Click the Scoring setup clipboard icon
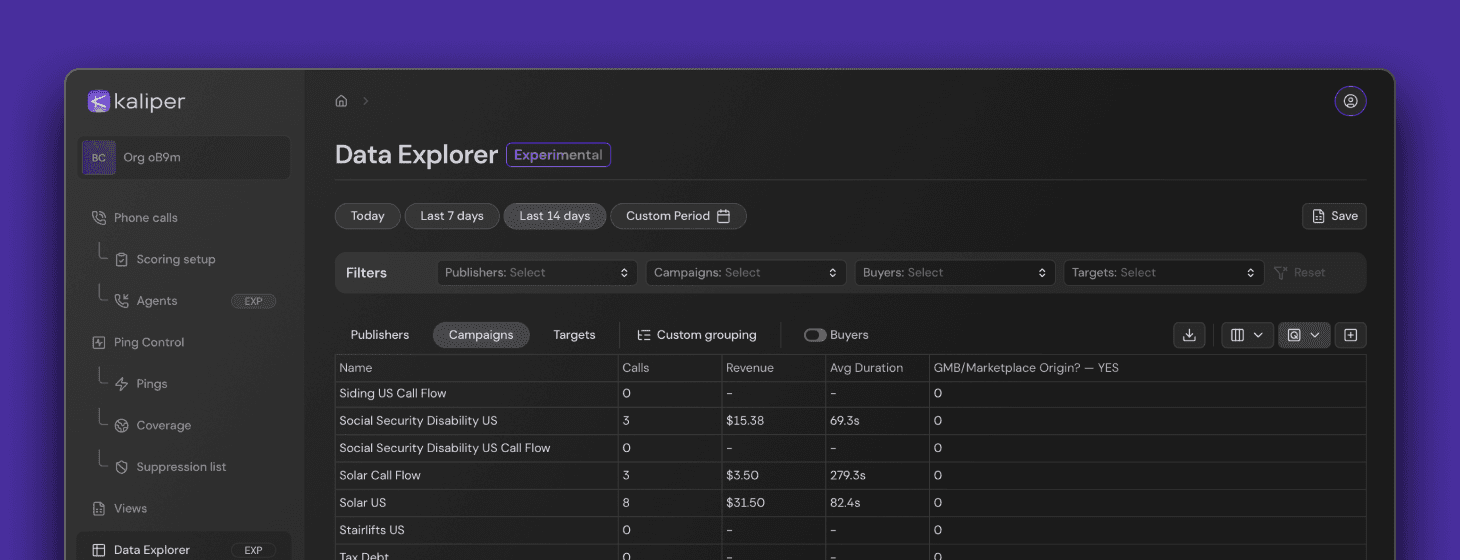Screen dimensions: 1460x560 coord(122,259)
